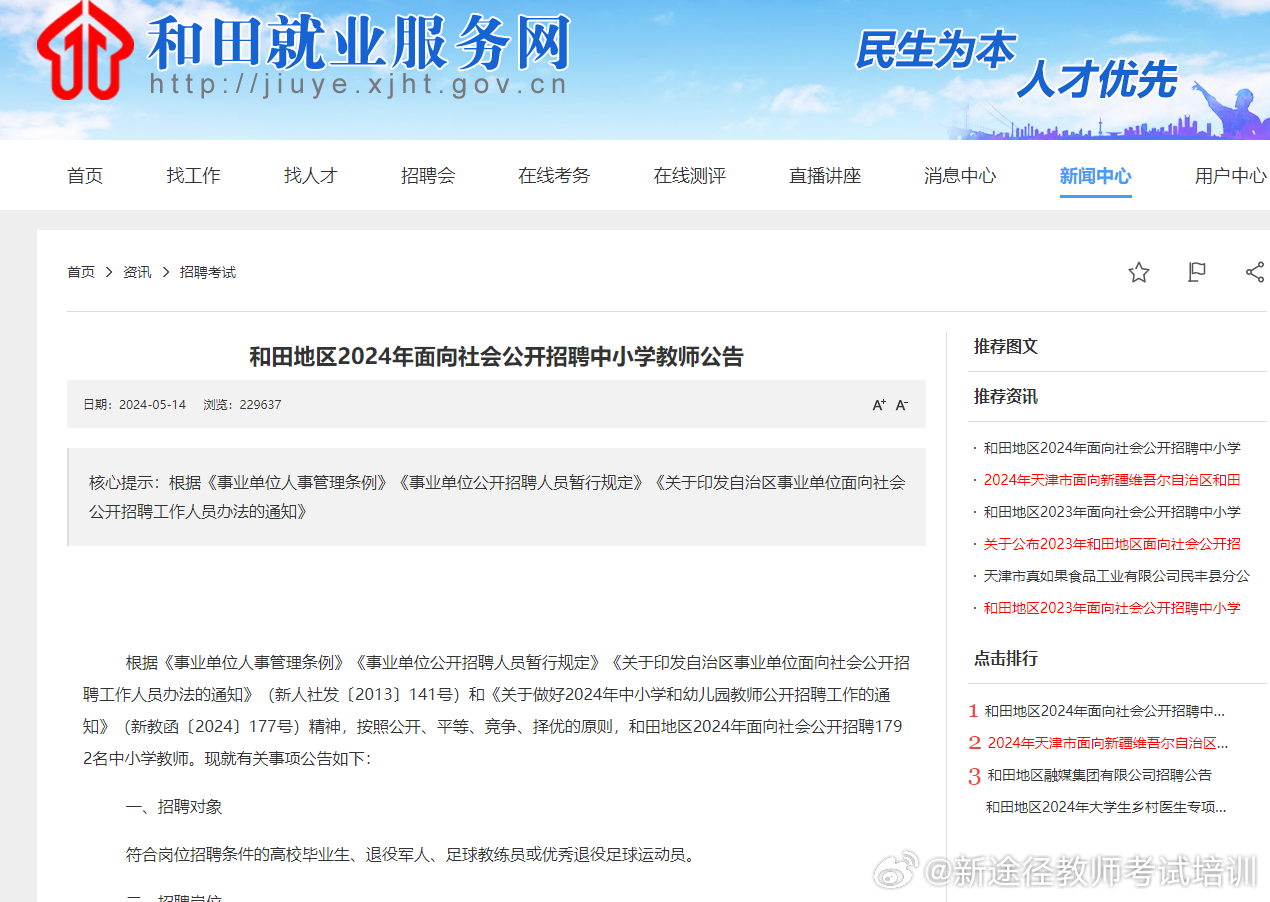Click the red site logo
This screenshot has width=1270, height=902.
[x=85, y=50]
